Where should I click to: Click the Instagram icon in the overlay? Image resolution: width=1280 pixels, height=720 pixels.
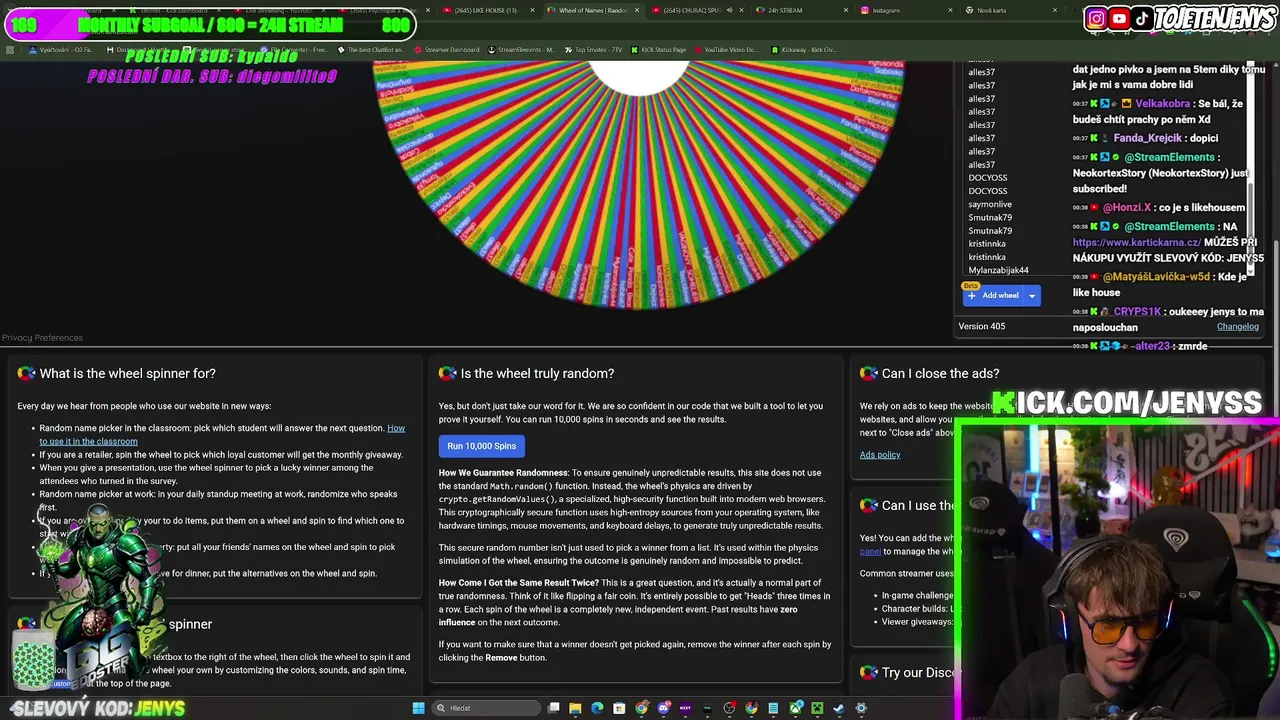click(1096, 18)
